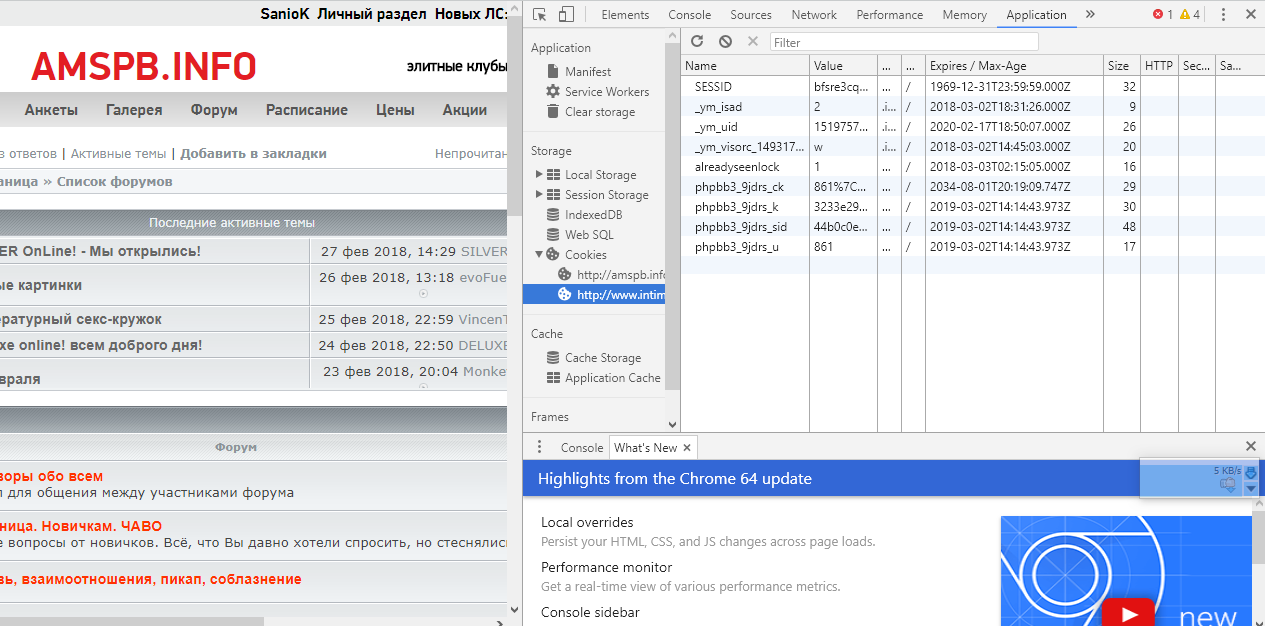
Task: Expand the Session Storage tree node
Action: tap(540, 194)
